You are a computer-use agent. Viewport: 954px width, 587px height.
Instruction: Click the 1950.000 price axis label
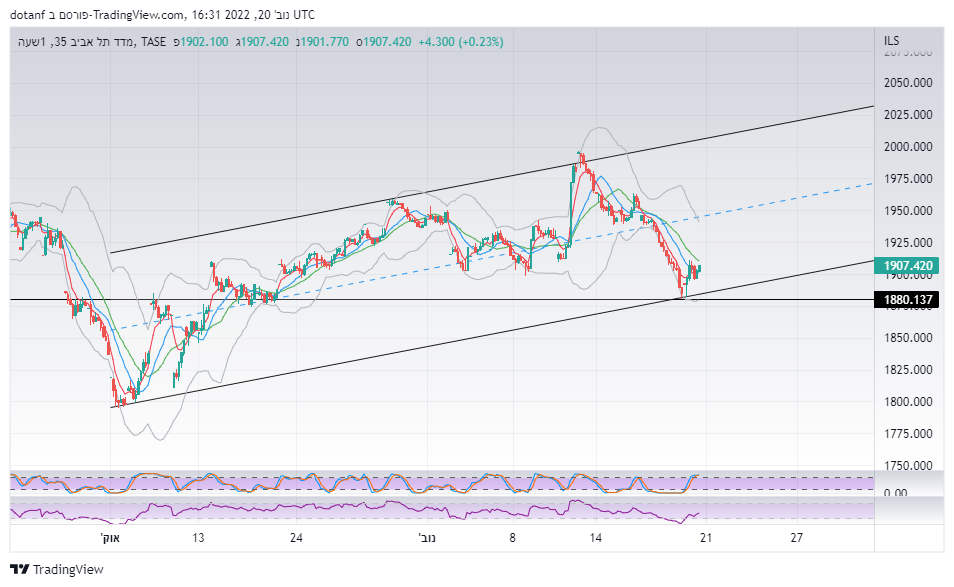click(x=908, y=210)
